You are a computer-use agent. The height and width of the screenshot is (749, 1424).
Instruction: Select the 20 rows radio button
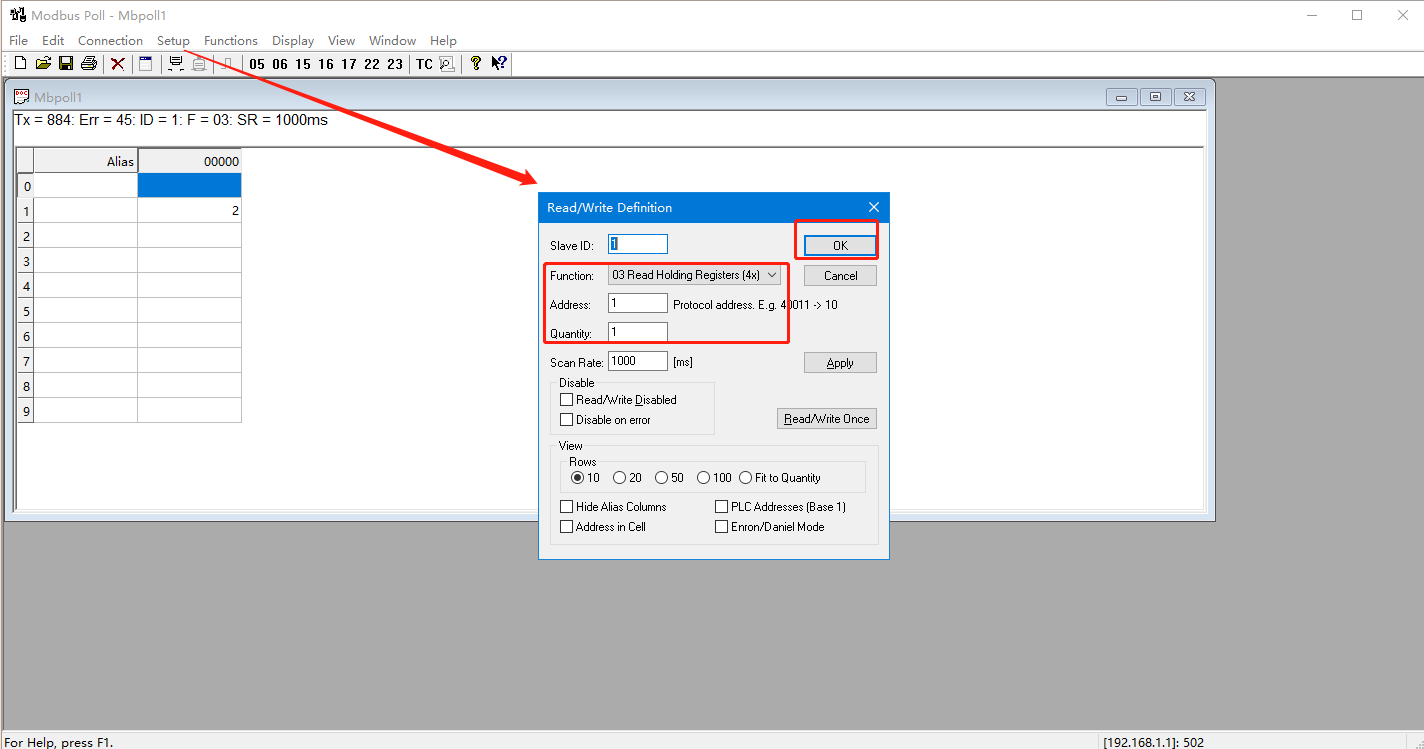pos(620,478)
